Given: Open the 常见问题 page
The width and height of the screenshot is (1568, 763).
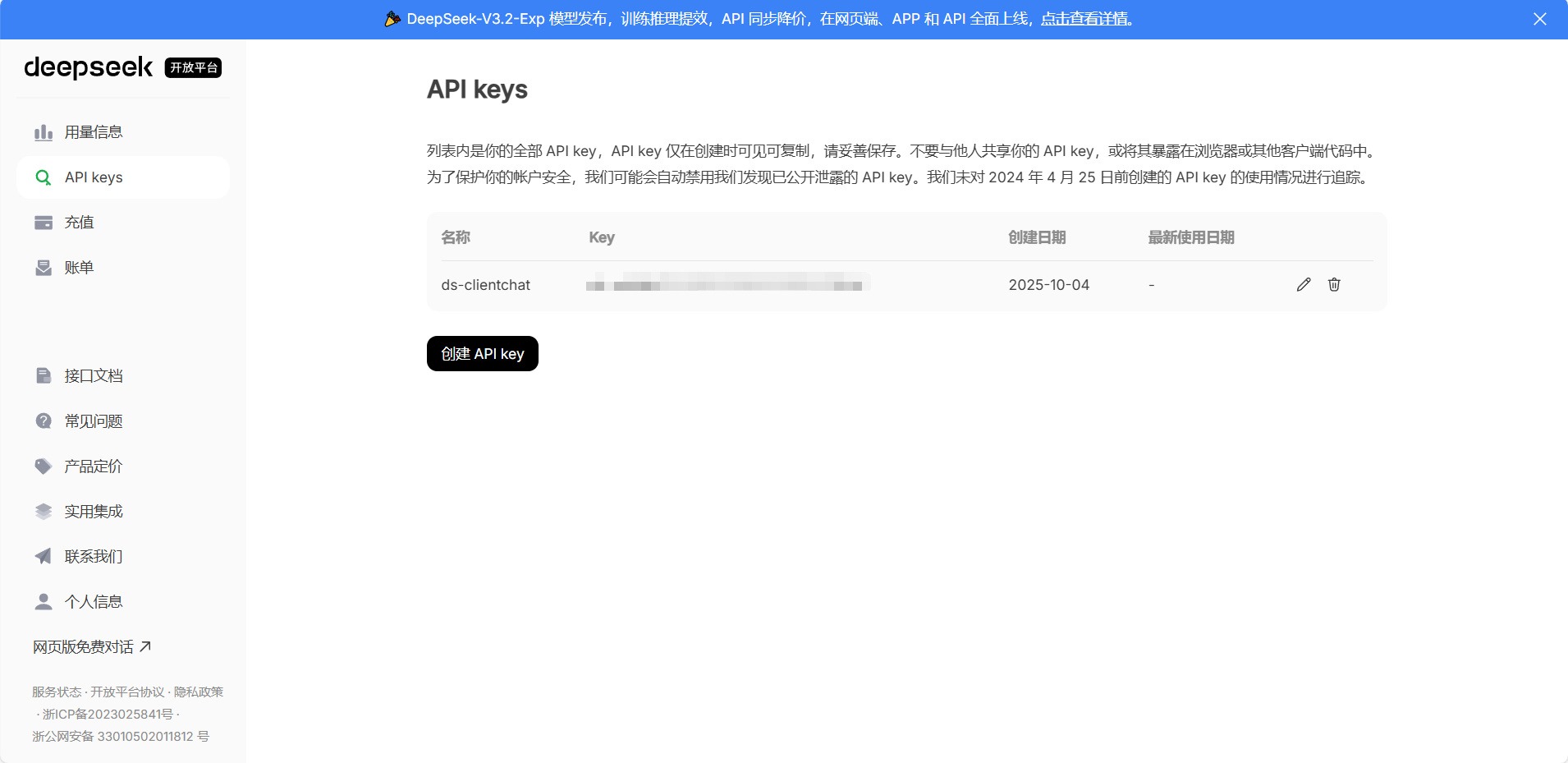Looking at the screenshot, I should pos(123,421).
